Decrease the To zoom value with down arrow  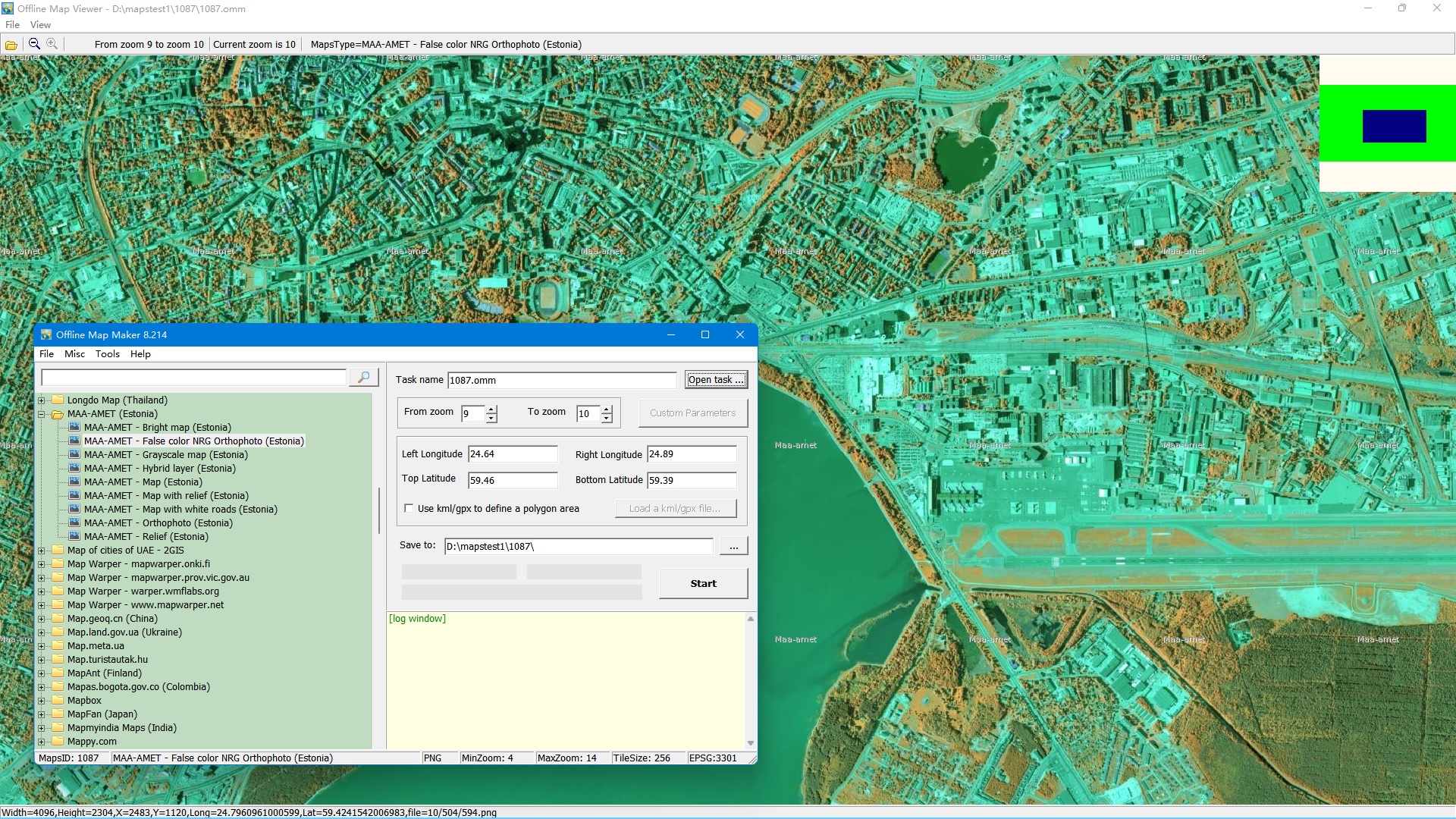click(x=607, y=418)
